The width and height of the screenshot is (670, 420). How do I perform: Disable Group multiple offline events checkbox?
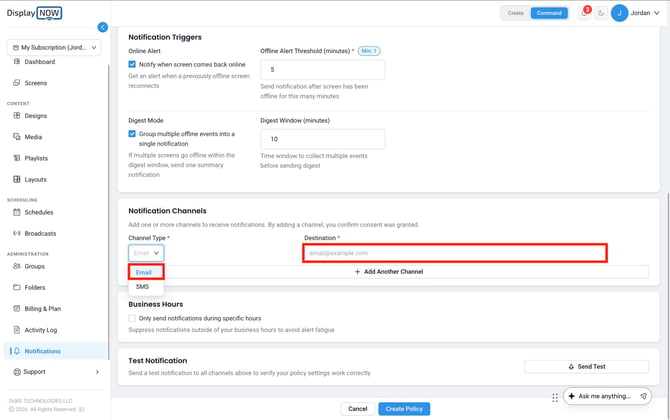coord(132,134)
